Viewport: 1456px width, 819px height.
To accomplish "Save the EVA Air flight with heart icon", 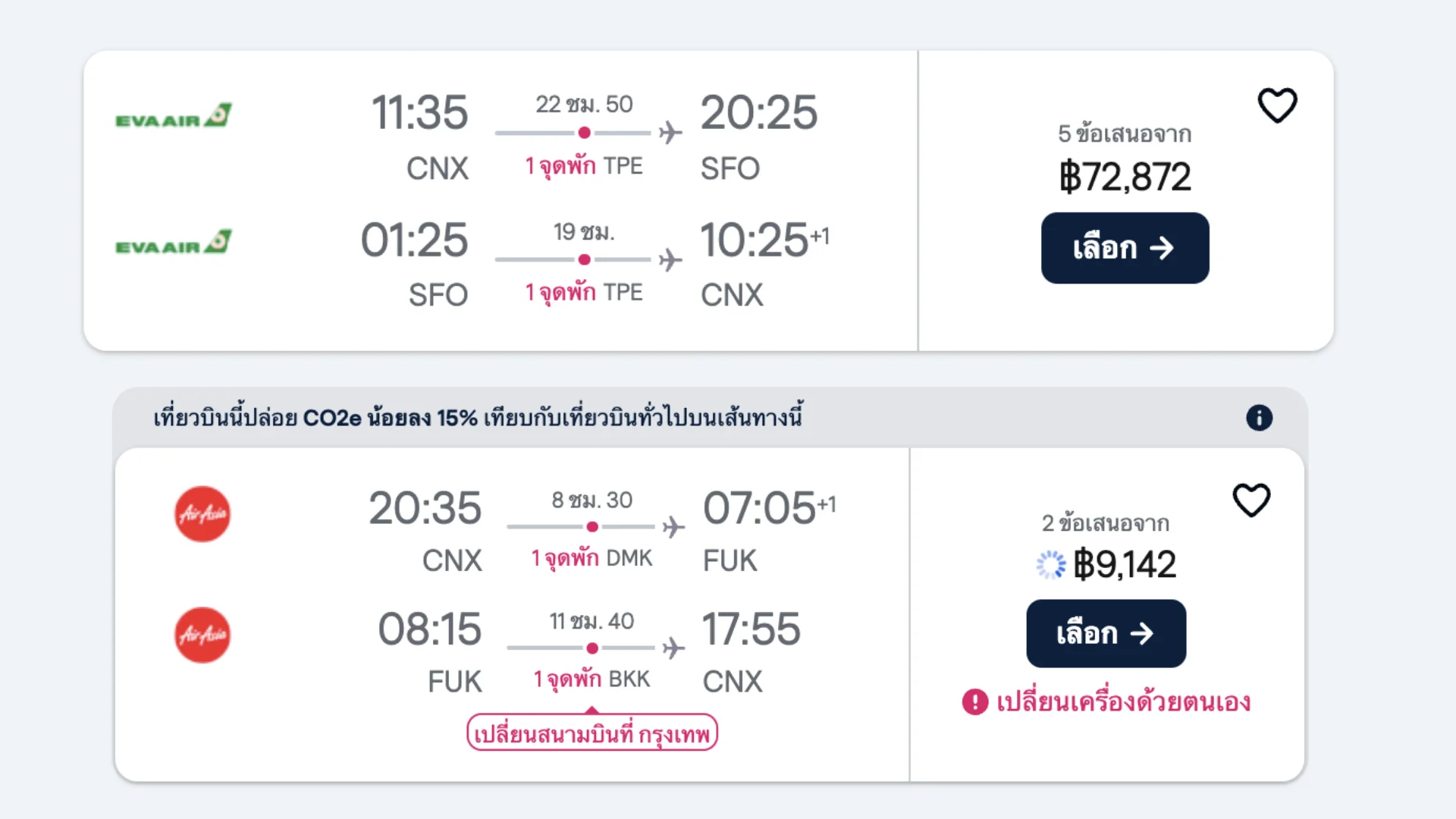I will click(1277, 105).
